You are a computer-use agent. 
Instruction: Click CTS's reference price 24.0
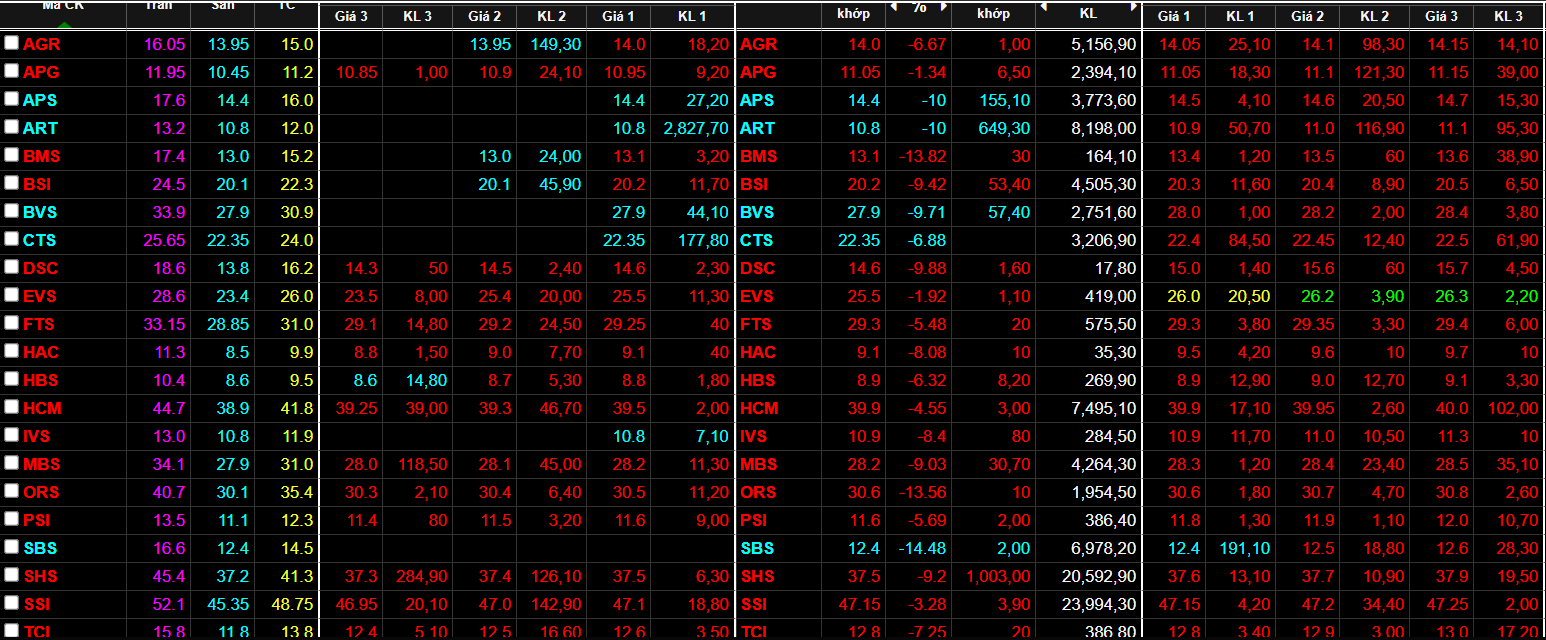coord(296,240)
